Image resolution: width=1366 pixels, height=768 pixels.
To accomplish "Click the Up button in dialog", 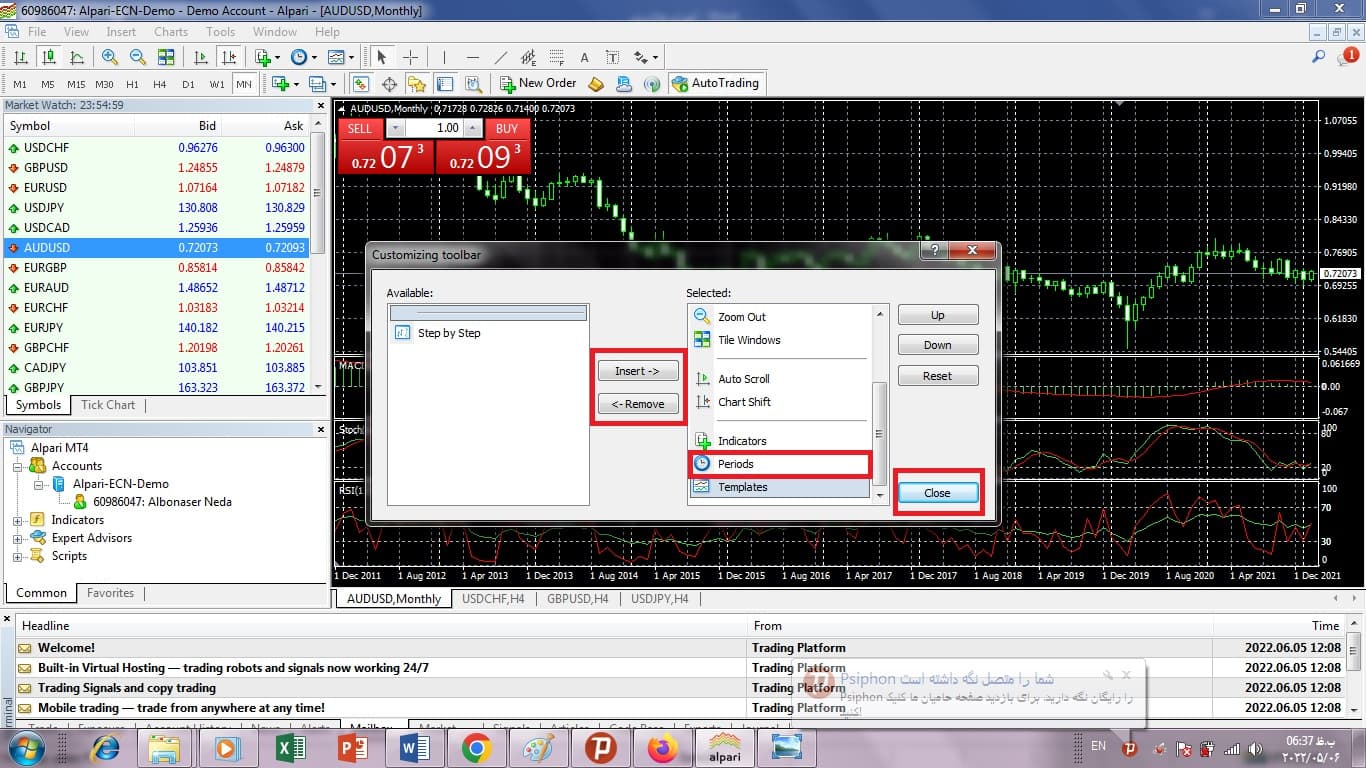I will (938, 315).
